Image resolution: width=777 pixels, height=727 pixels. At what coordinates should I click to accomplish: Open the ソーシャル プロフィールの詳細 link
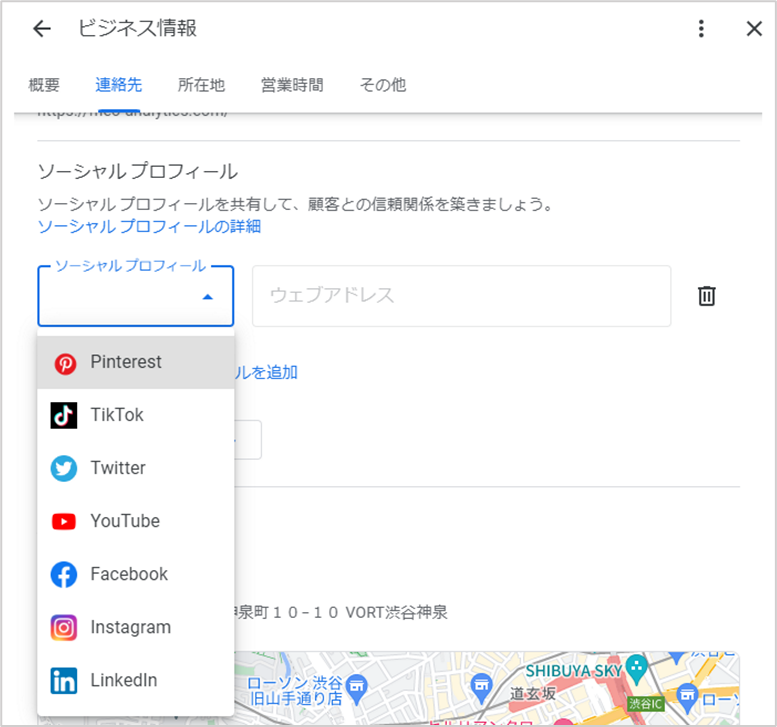point(149,226)
